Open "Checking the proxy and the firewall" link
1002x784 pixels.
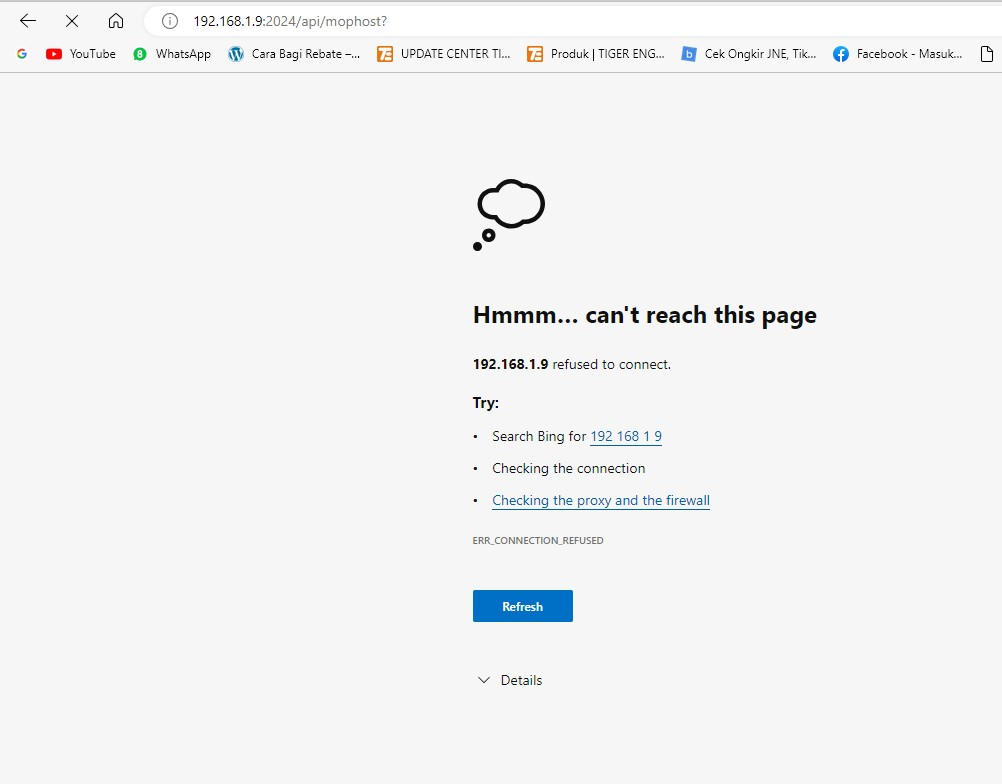tap(601, 501)
